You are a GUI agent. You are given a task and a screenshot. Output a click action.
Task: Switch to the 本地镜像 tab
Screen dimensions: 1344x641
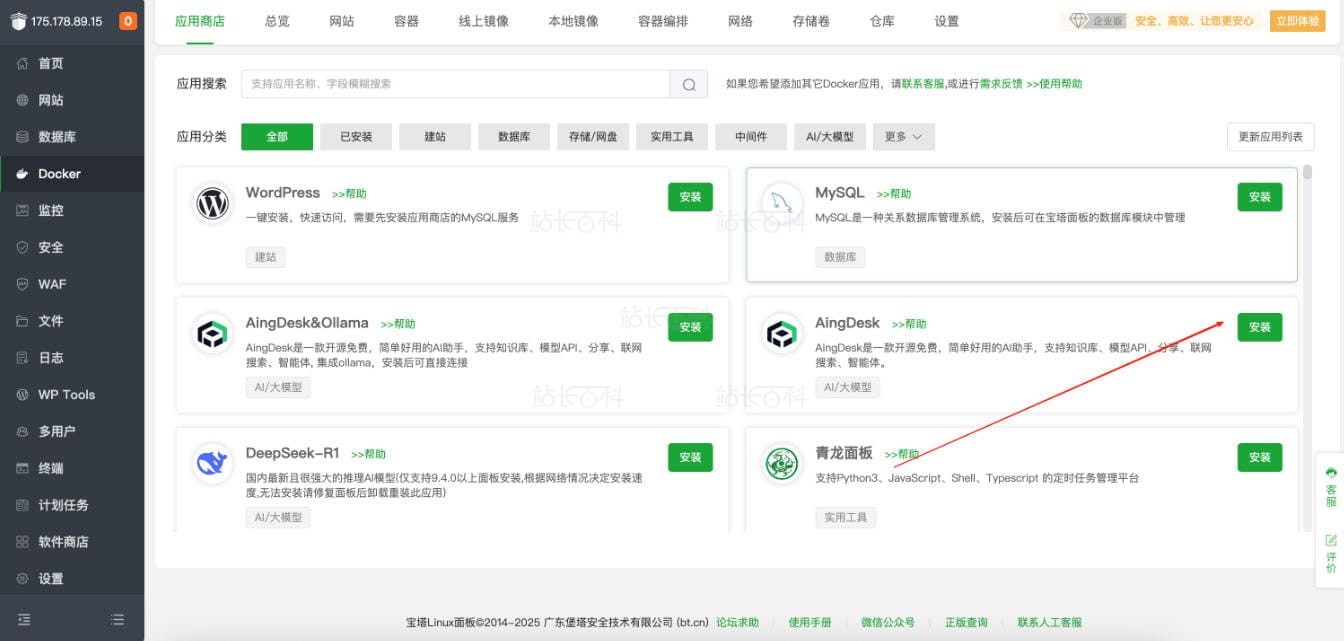[573, 21]
